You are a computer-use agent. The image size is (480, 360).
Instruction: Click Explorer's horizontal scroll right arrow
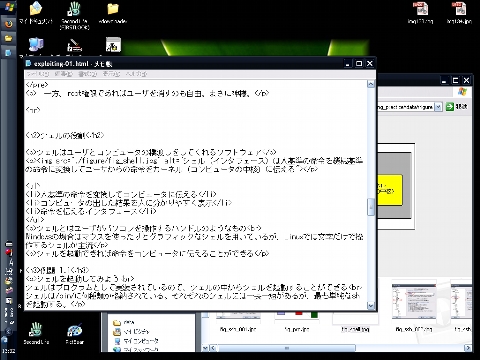pos(468,348)
